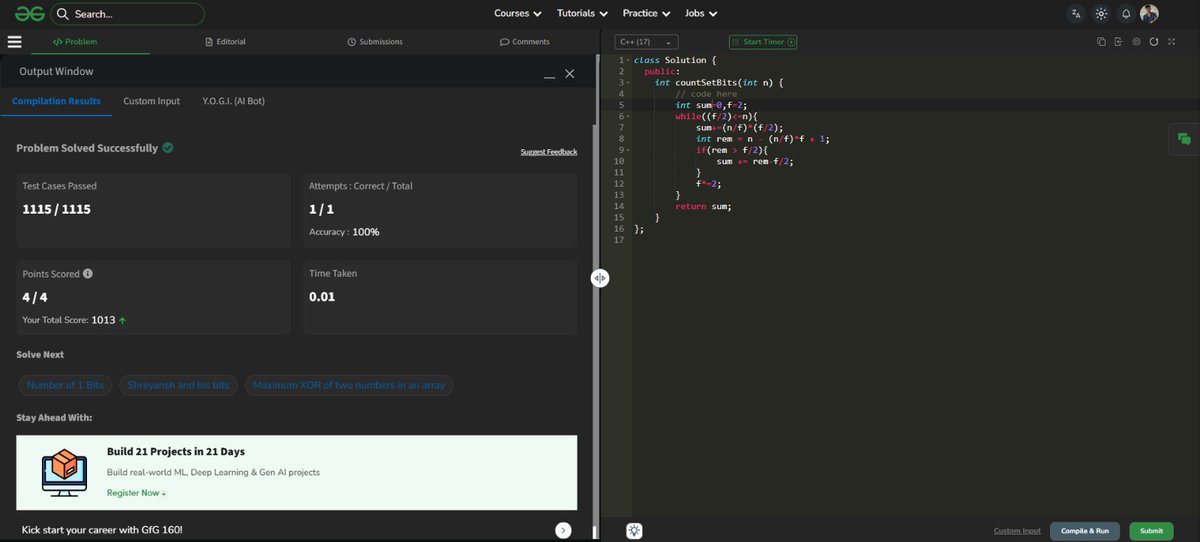This screenshot has width=1200, height=542.
Task: Expand the Tutorials menu
Action: coord(583,14)
